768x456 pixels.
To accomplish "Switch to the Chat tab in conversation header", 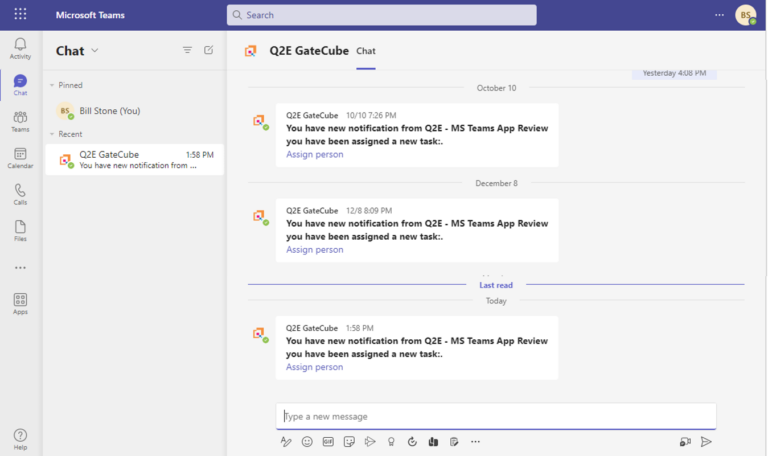I will [366, 51].
